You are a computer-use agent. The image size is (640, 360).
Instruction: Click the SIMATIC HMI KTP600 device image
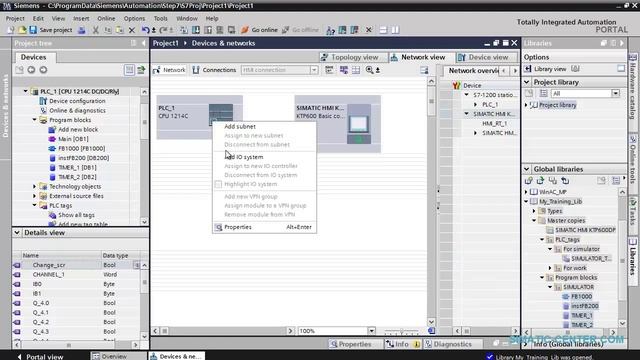(359, 124)
